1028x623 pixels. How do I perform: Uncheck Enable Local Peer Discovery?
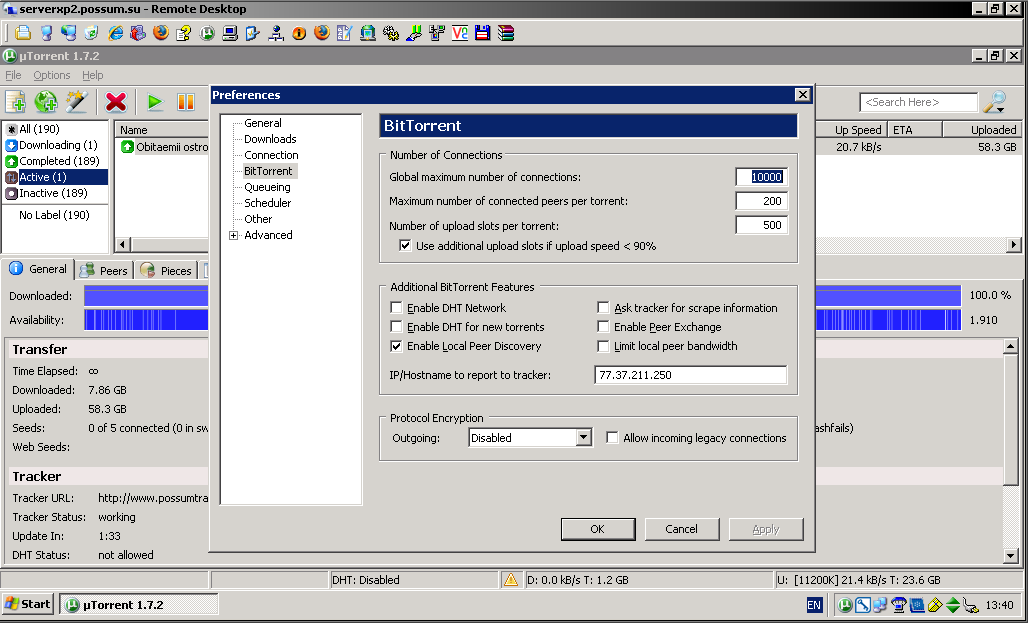[396, 346]
